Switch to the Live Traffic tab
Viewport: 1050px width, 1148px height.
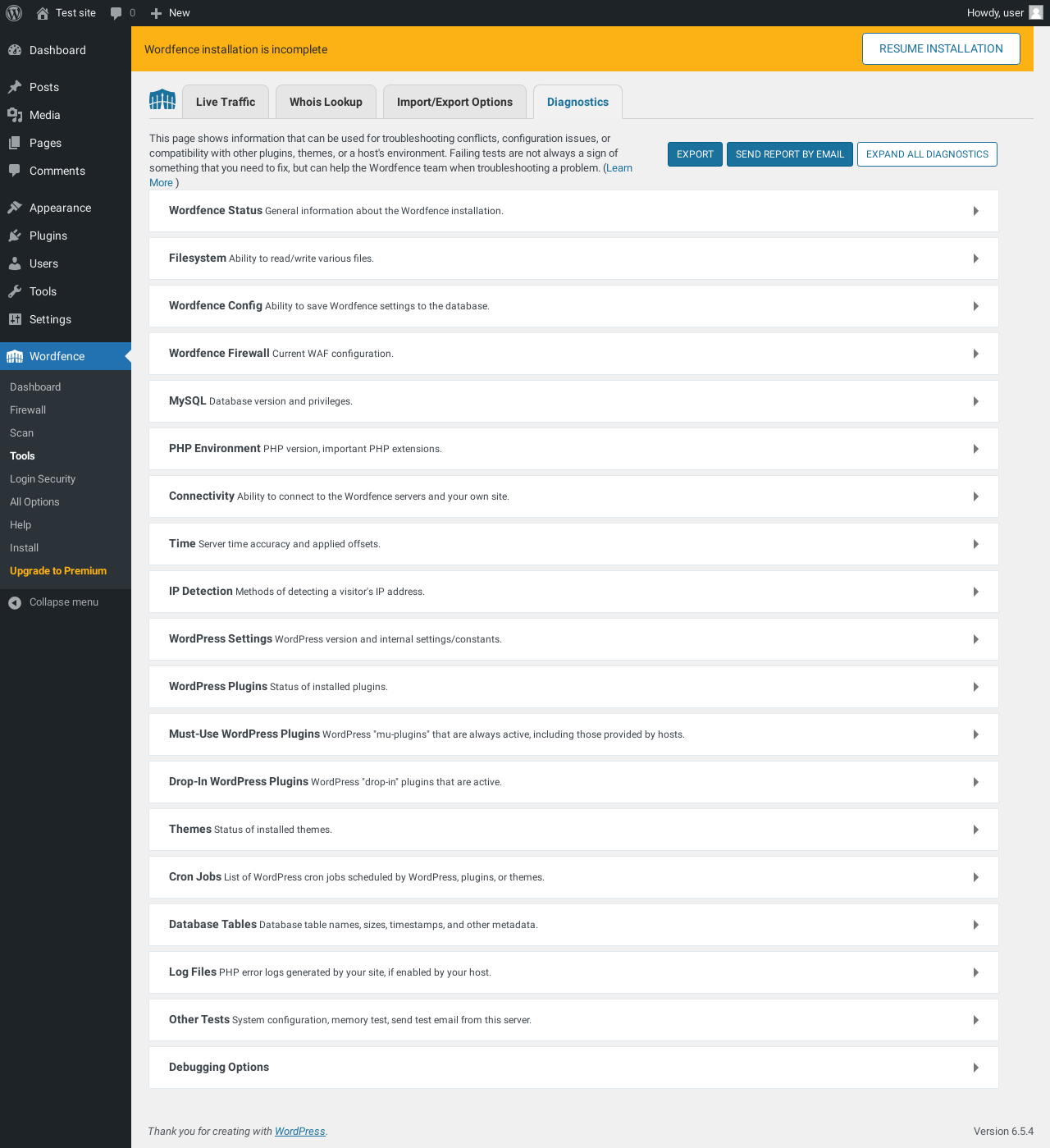[226, 102]
